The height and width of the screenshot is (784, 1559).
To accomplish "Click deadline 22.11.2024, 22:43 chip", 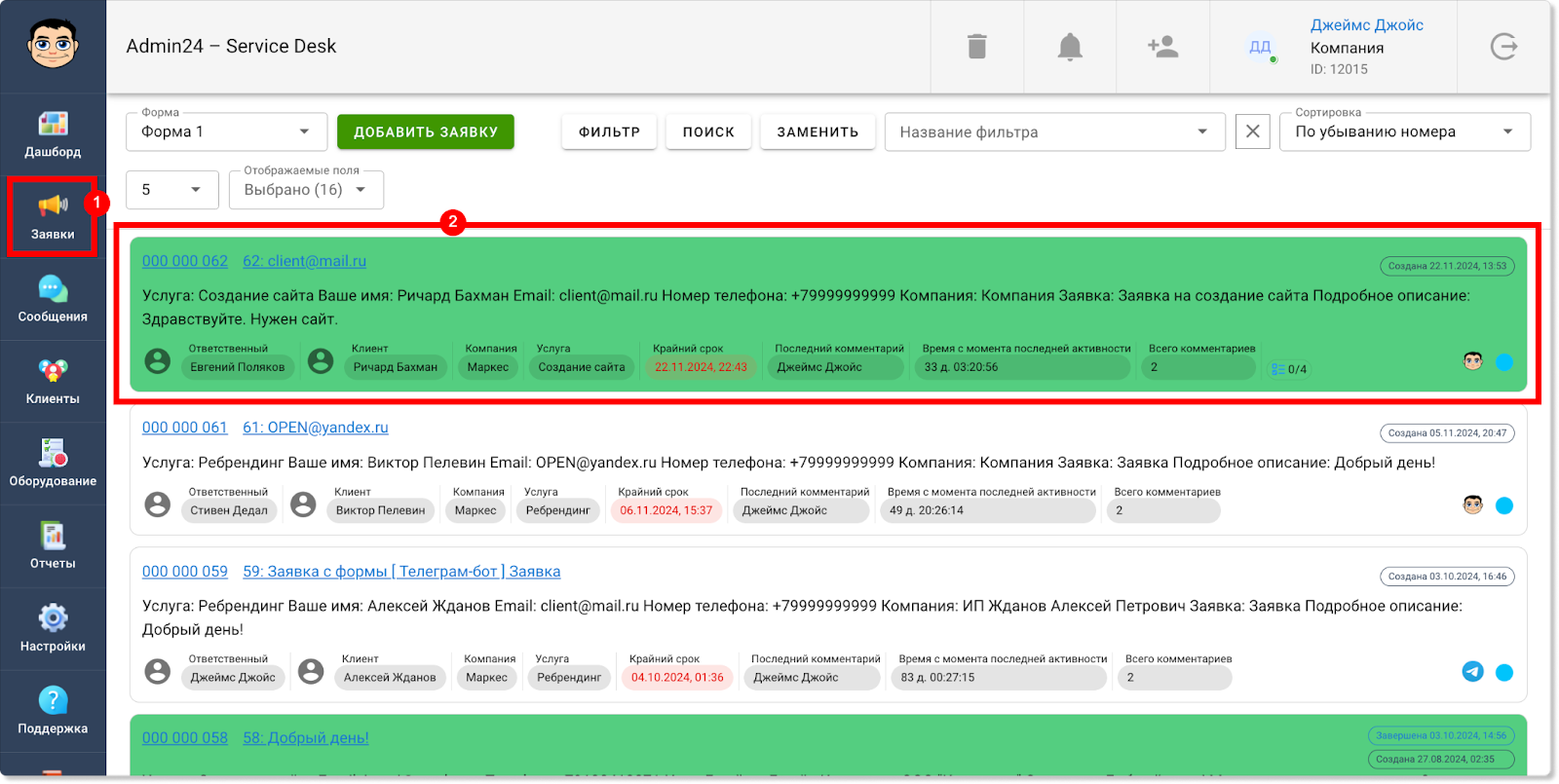I will tap(702, 367).
